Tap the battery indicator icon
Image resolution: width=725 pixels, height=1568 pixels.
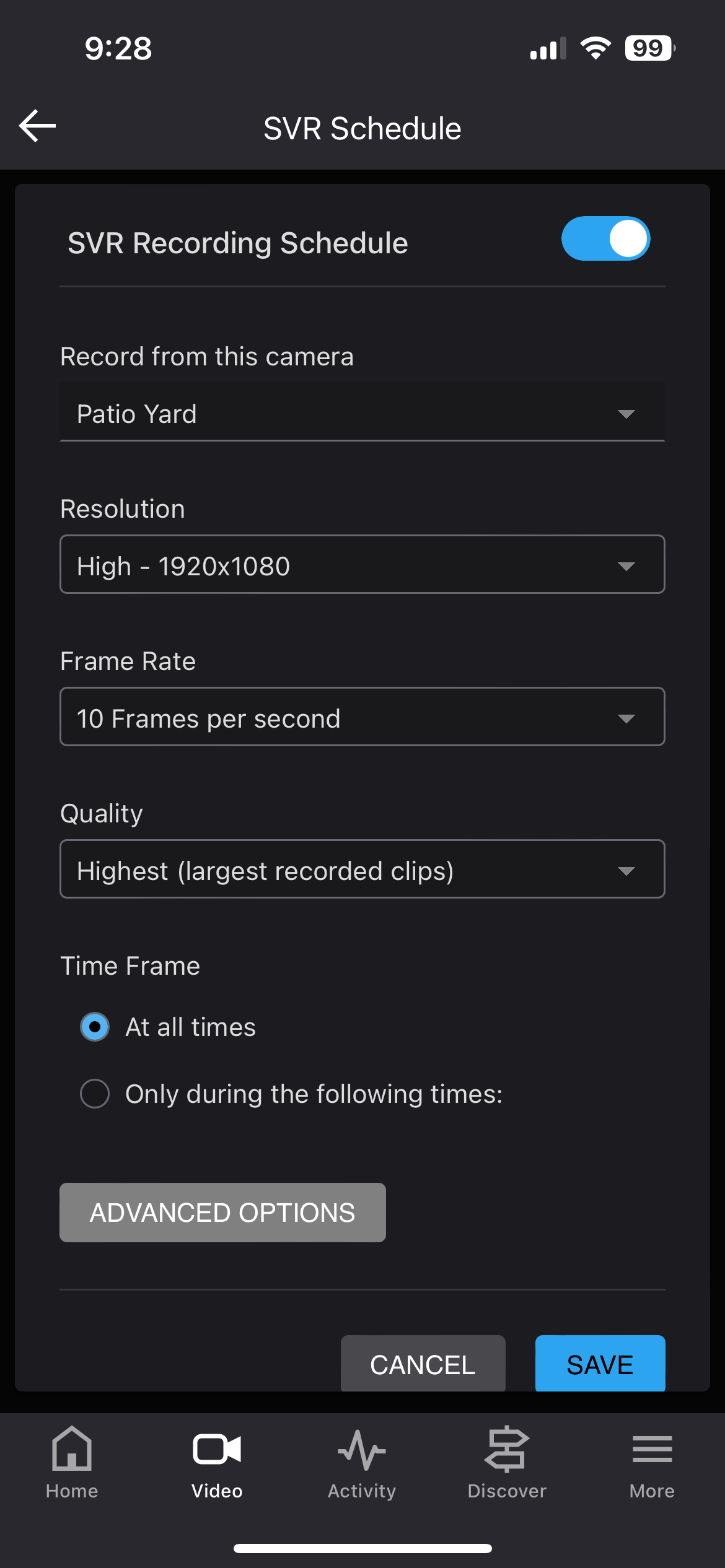point(650,48)
